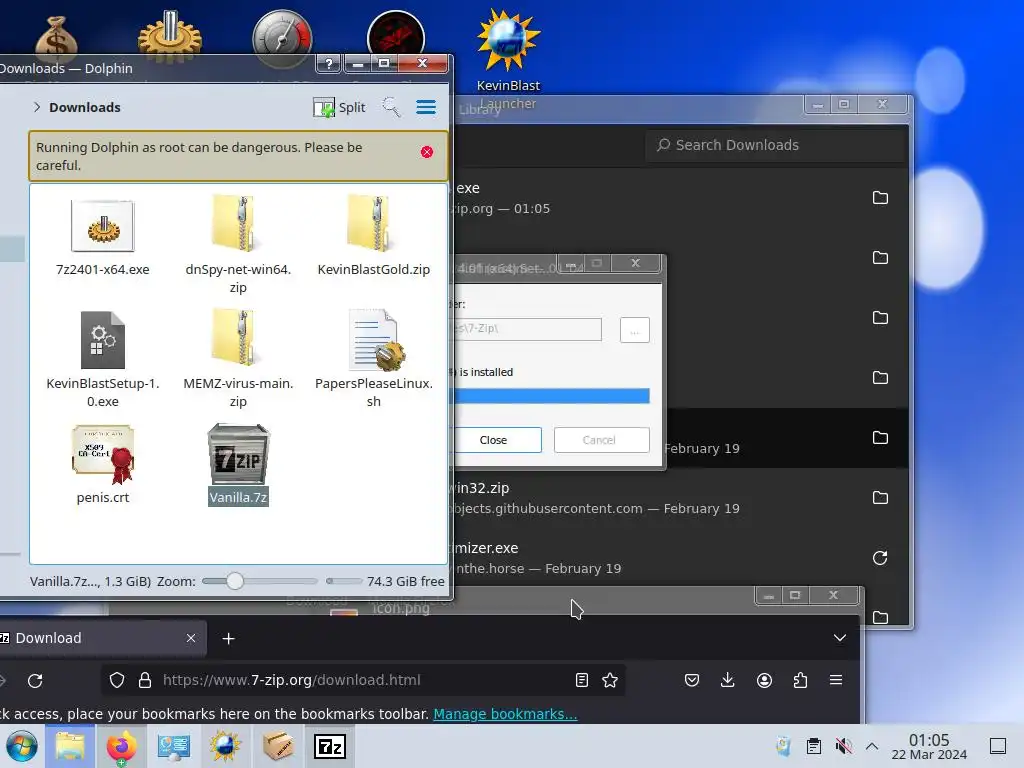Click Cancel in the 7-Zip installer dialog
The height and width of the screenshot is (768, 1024).
(x=601, y=440)
